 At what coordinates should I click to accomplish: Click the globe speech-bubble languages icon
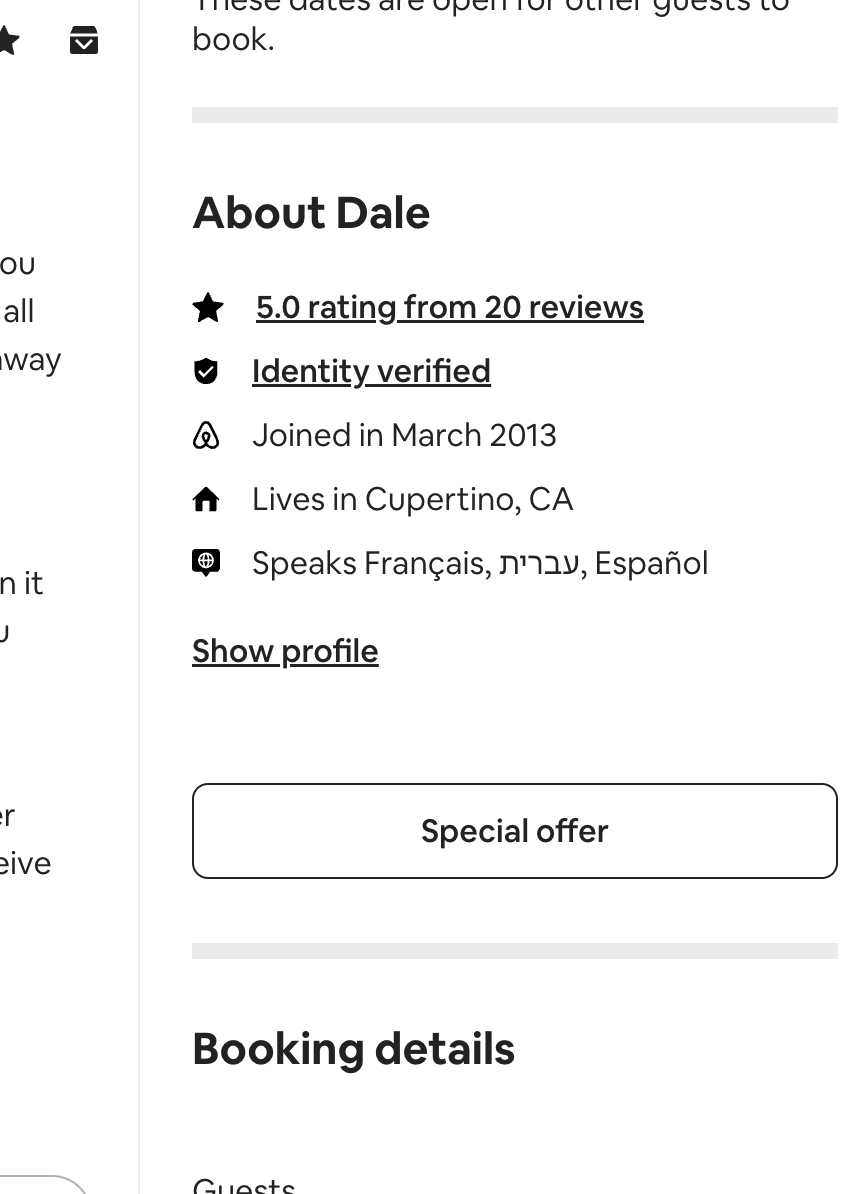click(206, 563)
